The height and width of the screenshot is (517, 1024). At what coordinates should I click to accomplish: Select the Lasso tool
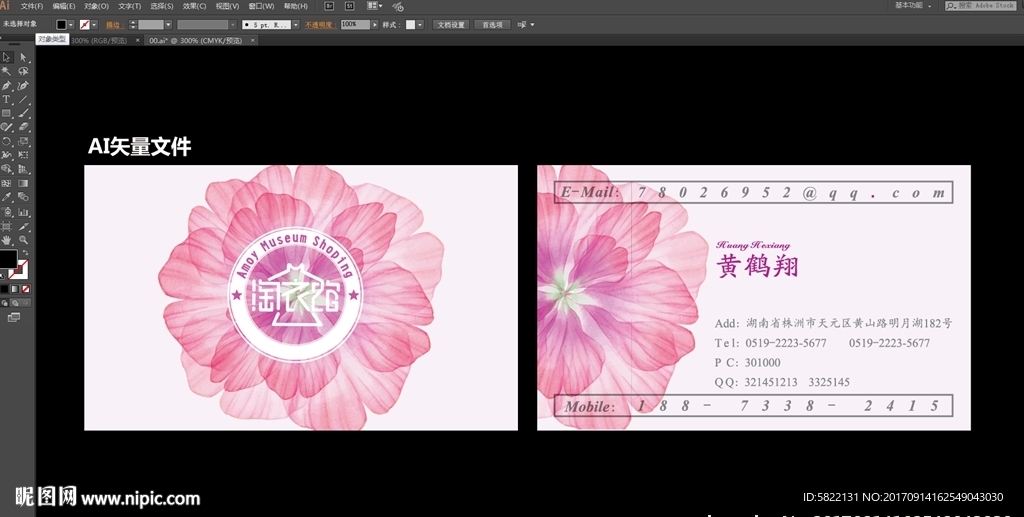click(23, 71)
